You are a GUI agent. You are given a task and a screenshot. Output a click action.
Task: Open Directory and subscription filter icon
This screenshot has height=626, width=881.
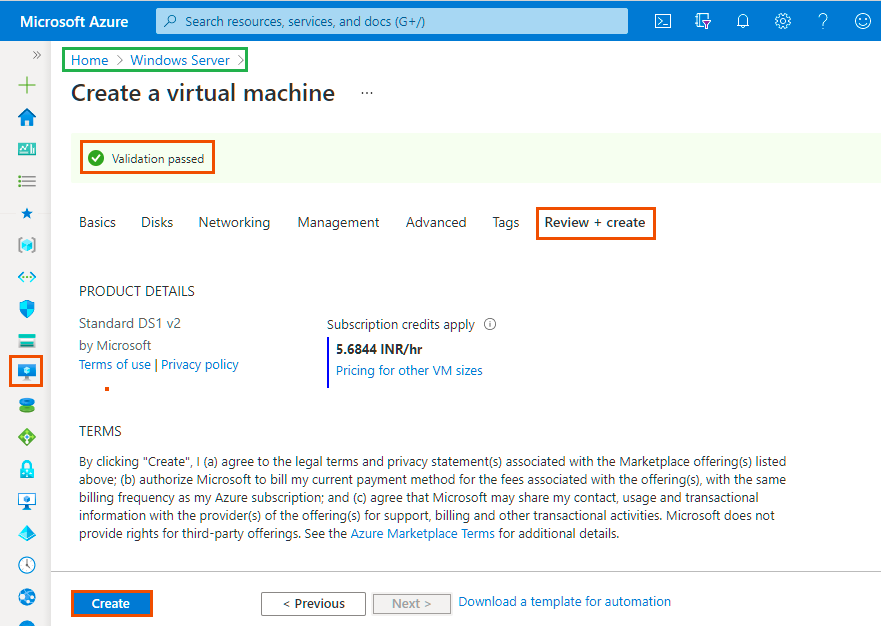703,21
